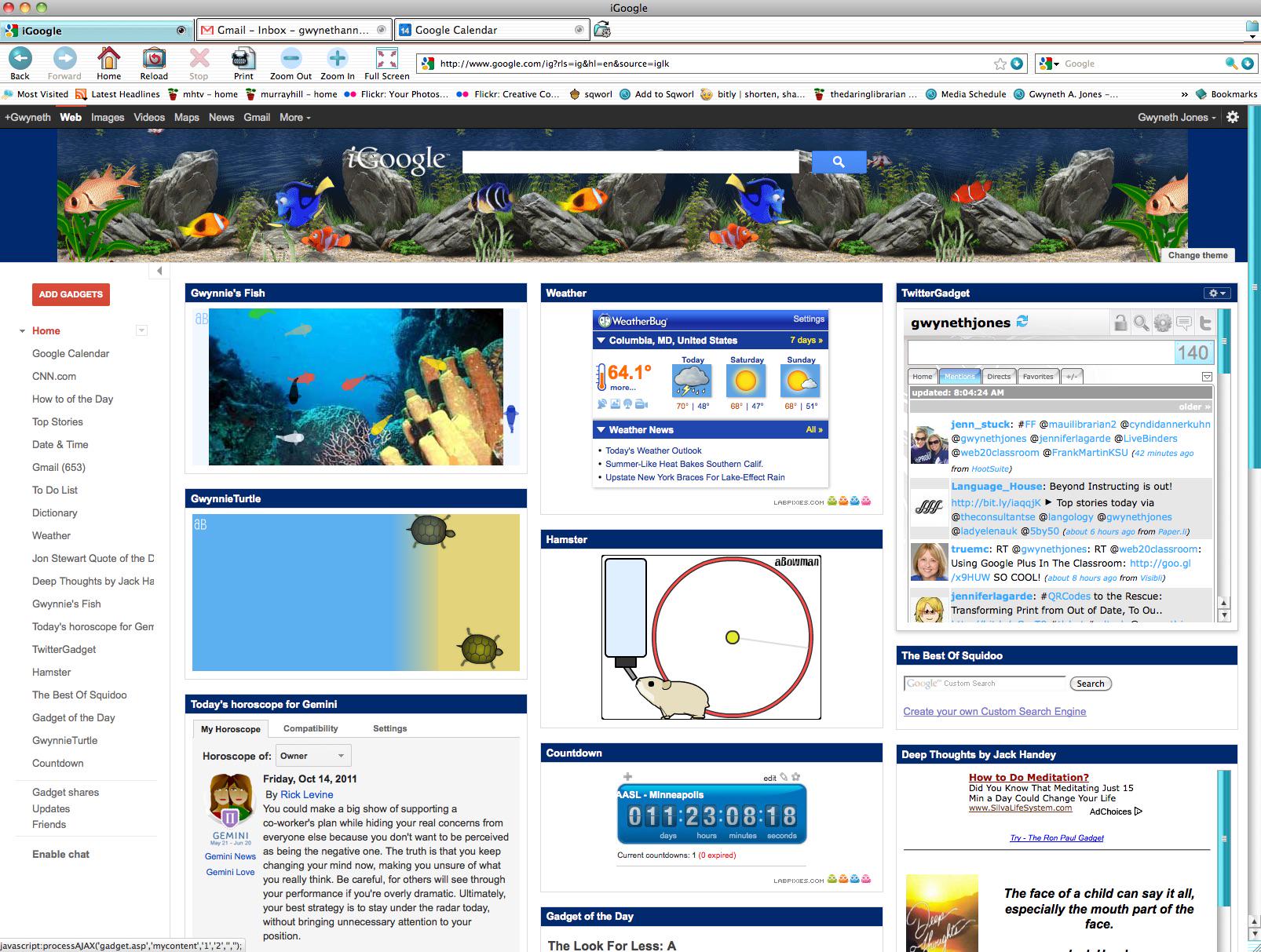Print the page using the Print icon
The height and width of the screenshot is (952, 1261).
tap(243, 58)
